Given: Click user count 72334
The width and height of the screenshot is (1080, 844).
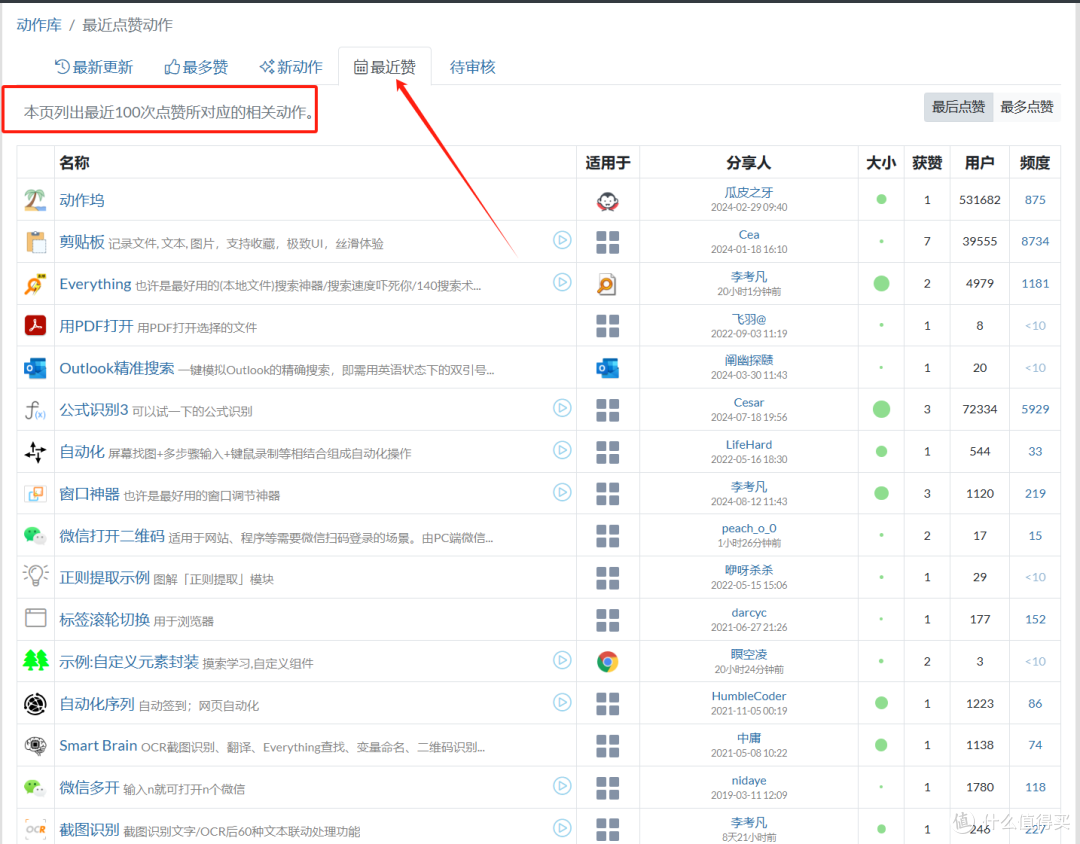Looking at the screenshot, I should 979,409.
